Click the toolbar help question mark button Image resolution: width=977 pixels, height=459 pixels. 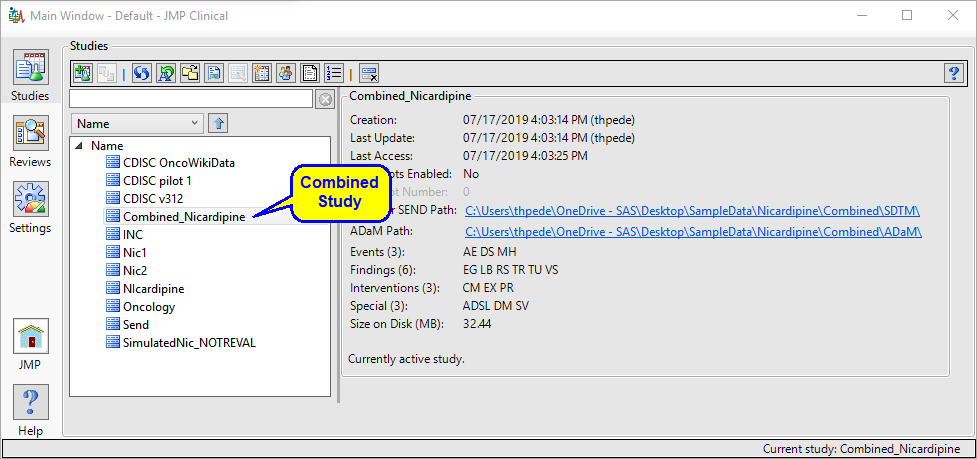(953, 73)
